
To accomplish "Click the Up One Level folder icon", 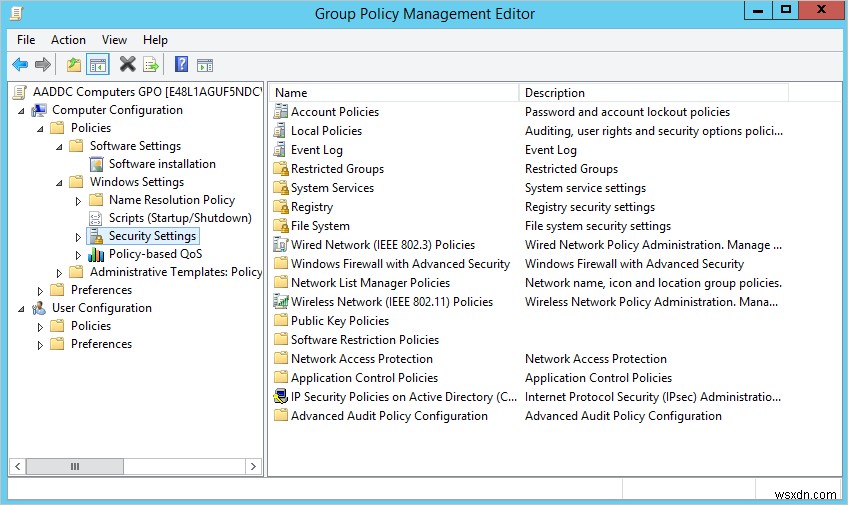I will pos(73,65).
